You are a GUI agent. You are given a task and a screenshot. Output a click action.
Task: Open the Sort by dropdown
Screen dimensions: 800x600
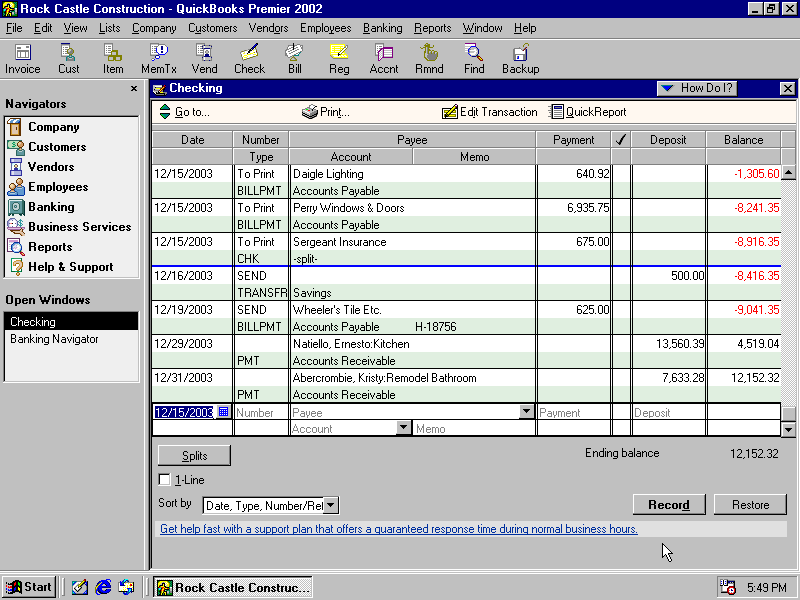(331, 505)
